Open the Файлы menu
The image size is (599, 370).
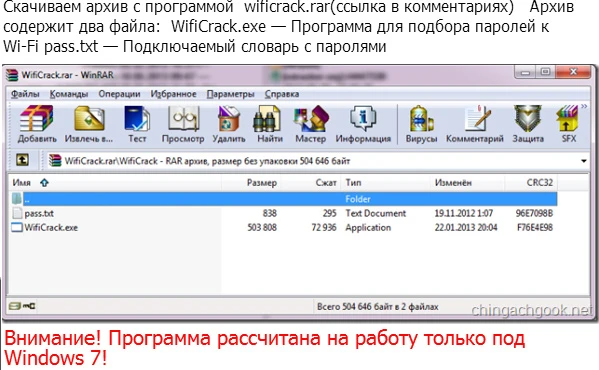(x=25, y=94)
